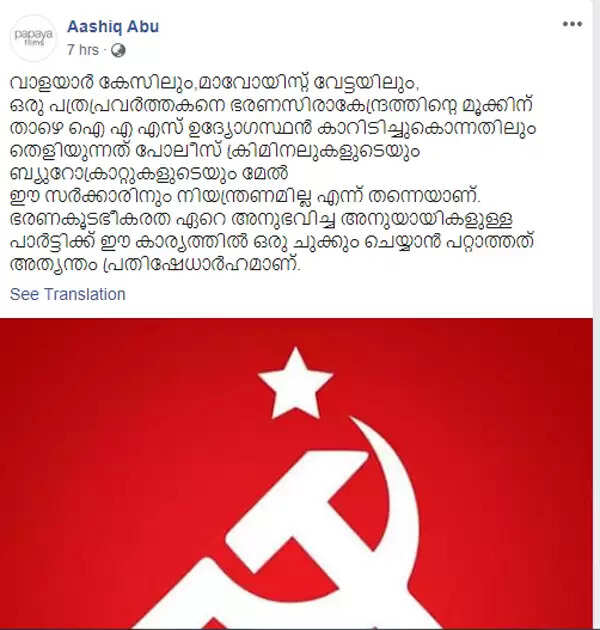Click the final text line "അത്യന്തം പ്രതിഷേധാർഹമാണ്"
This screenshot has width=600, height=630.
[155, 265]
